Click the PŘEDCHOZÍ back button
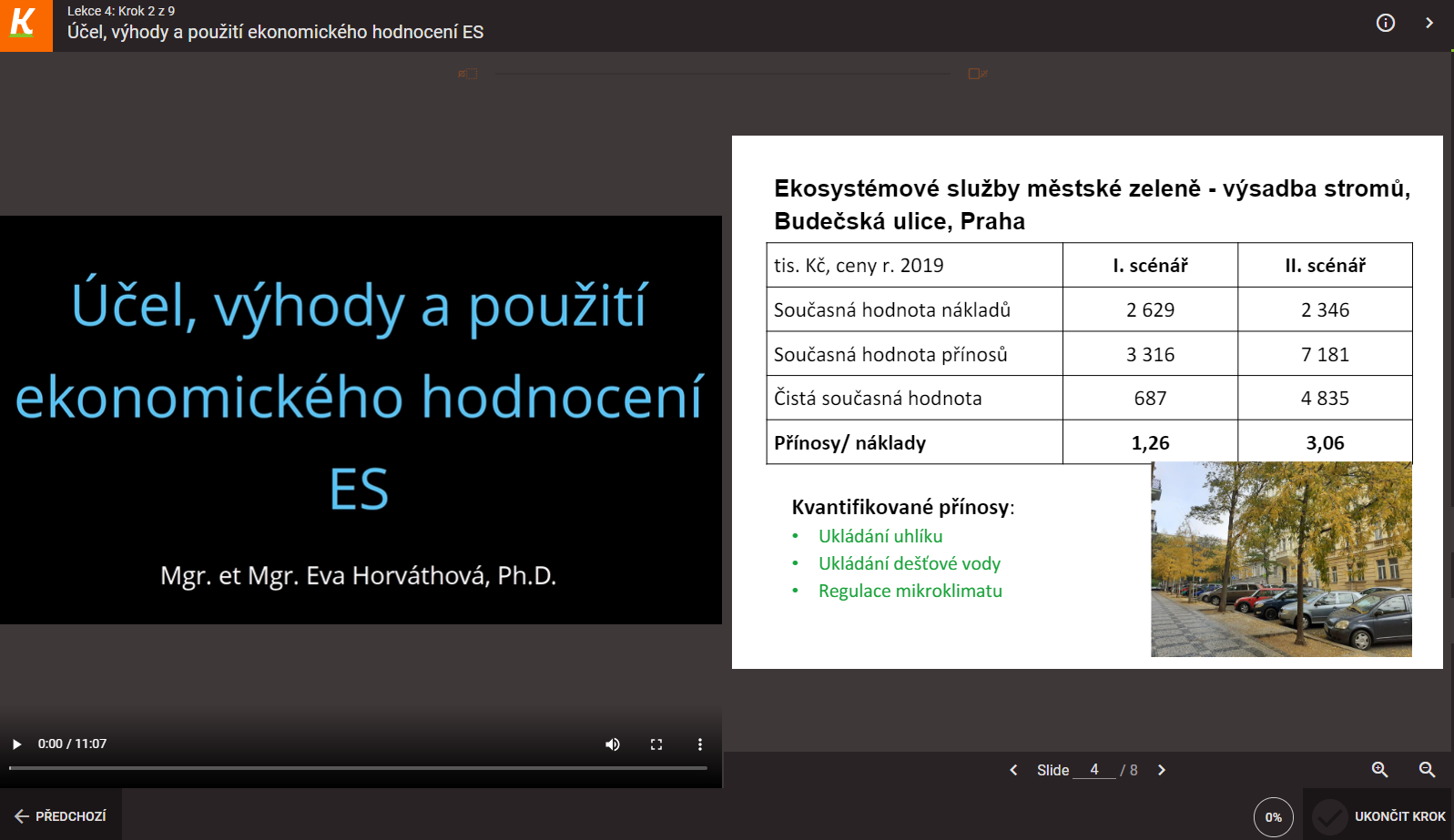 pos(61,816)
